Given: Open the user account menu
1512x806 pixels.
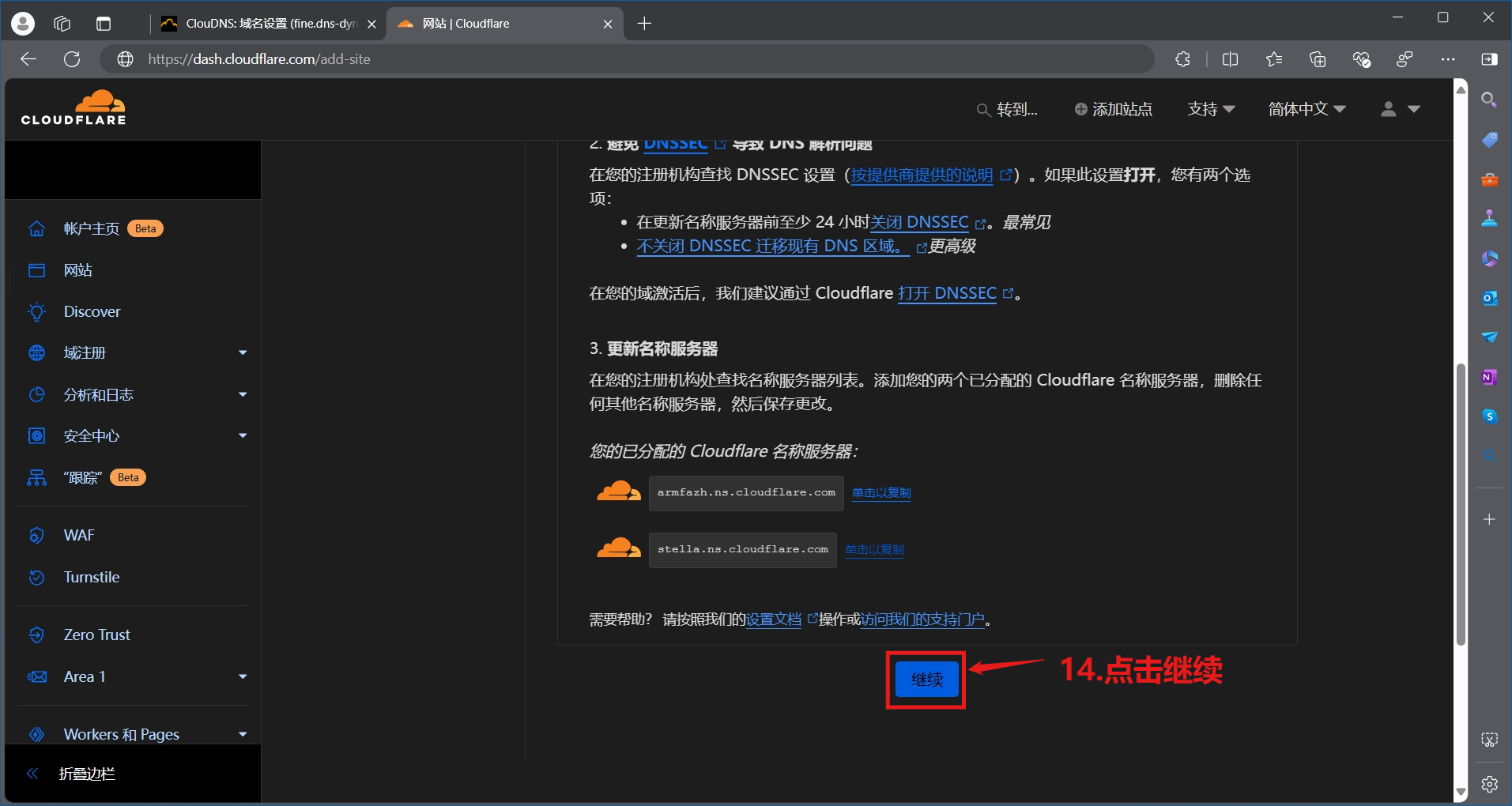Looking at the screenshot, I should point(1400,109).
